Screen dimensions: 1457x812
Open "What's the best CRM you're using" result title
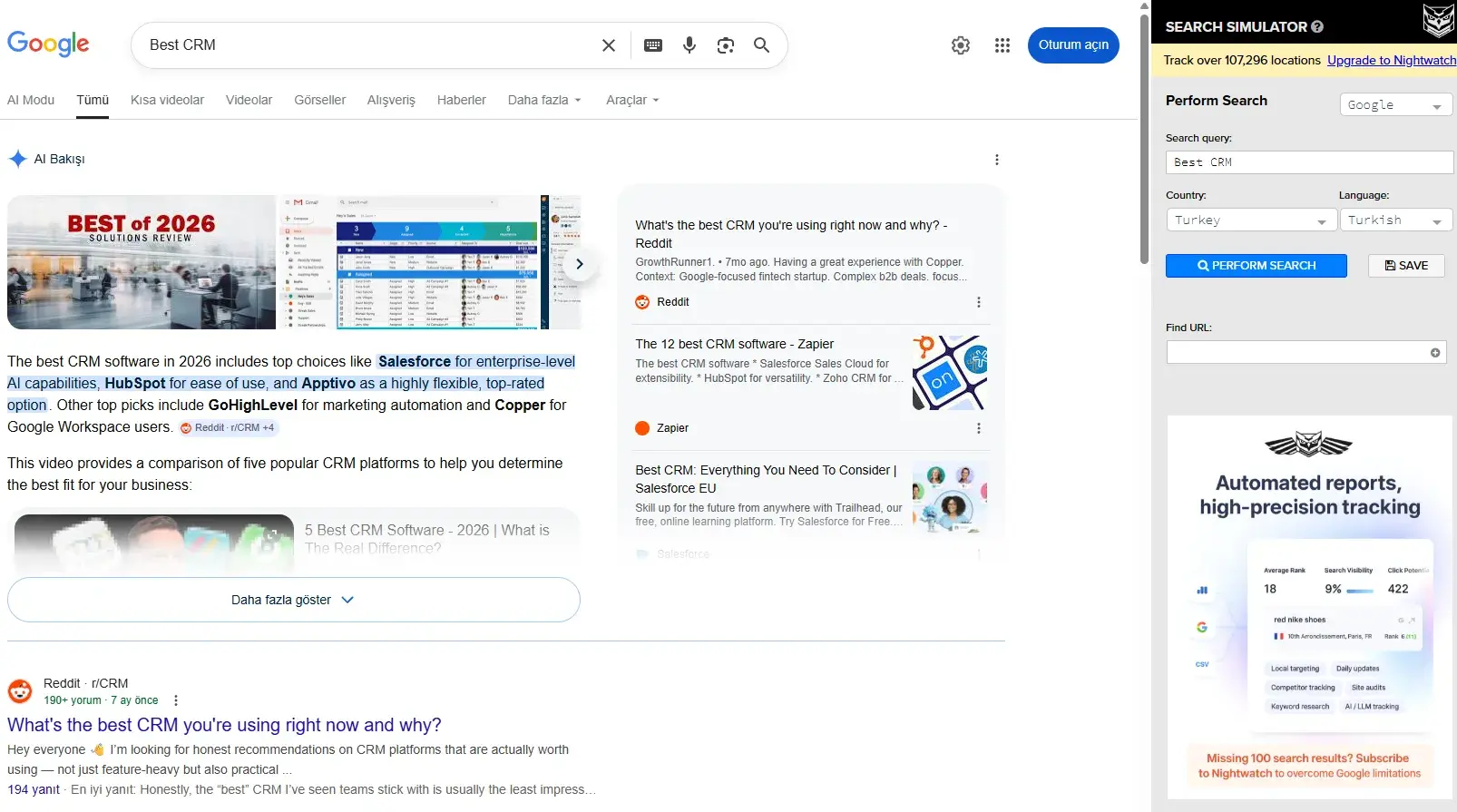point(224,725)
